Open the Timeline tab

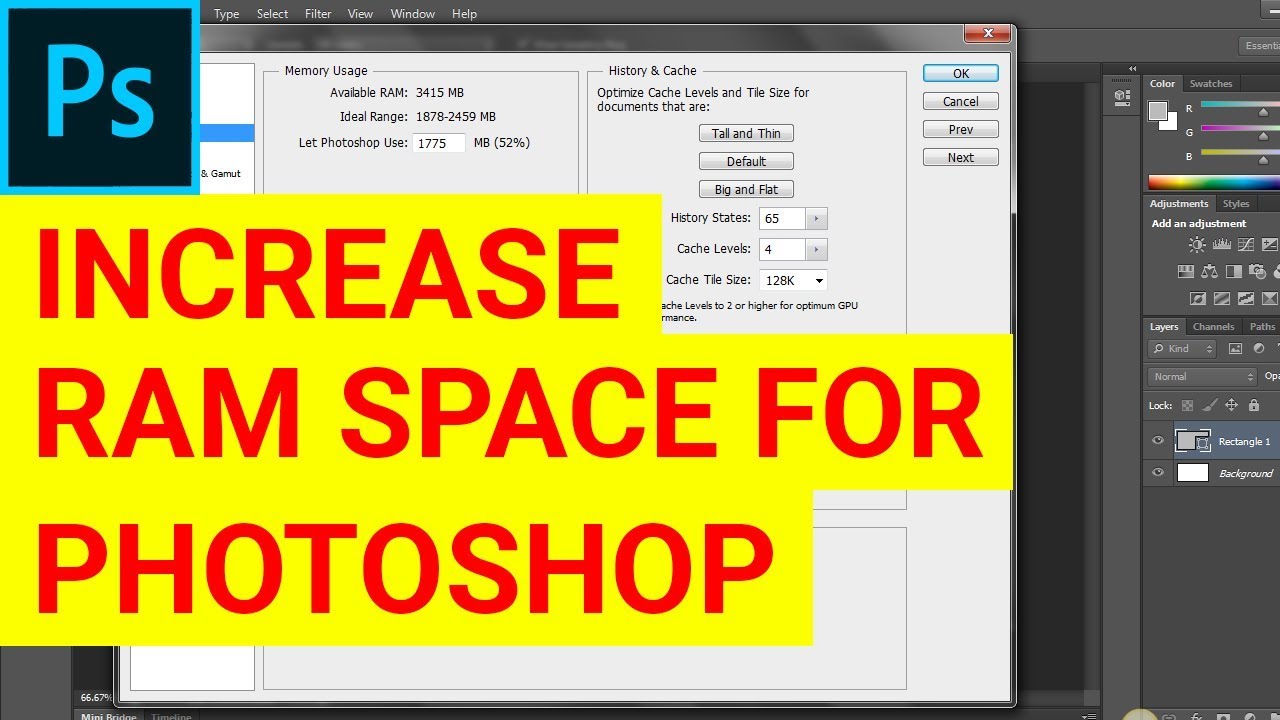tap(170, 716)
